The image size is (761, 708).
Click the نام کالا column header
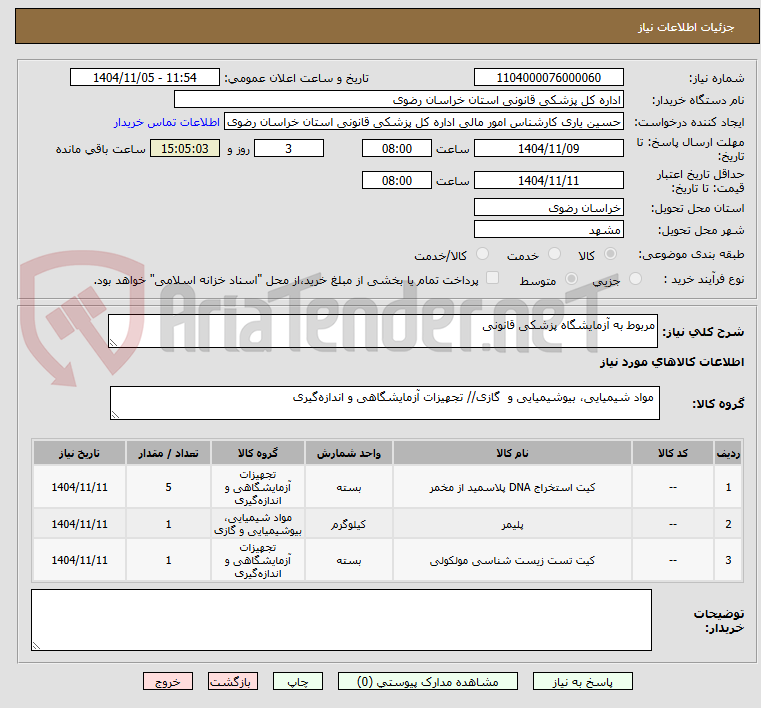513,453
